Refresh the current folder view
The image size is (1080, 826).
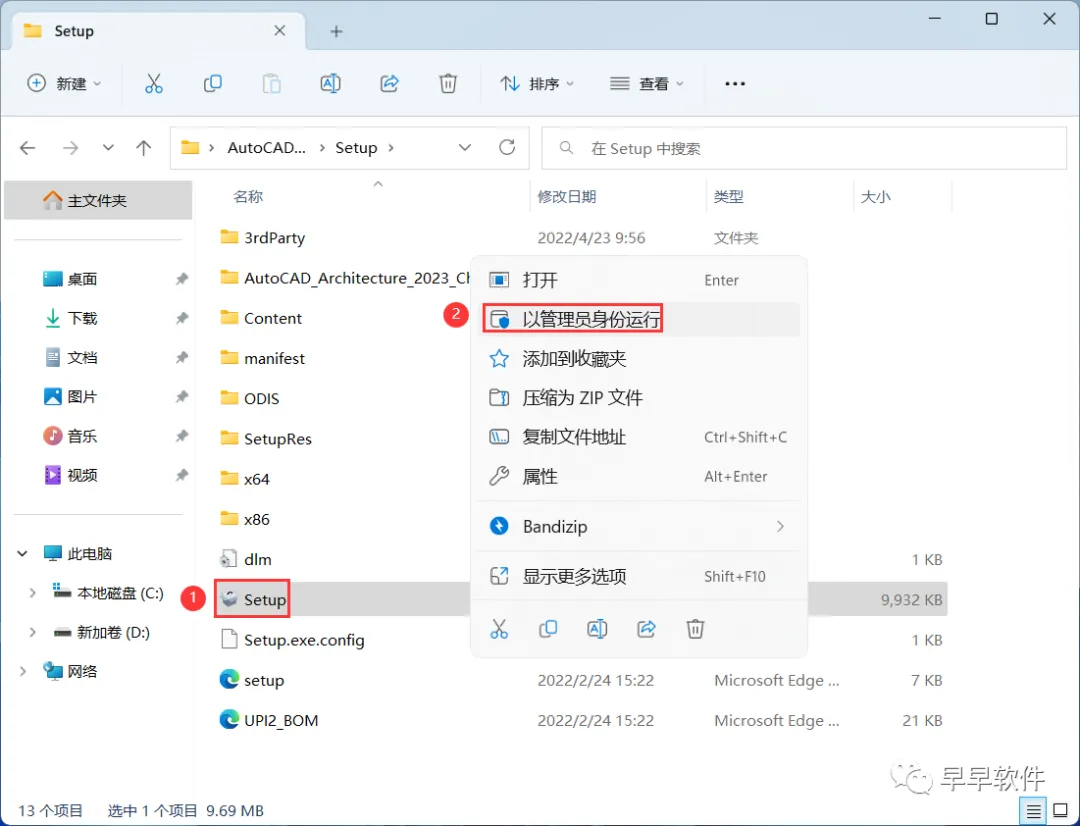point(507,147)
